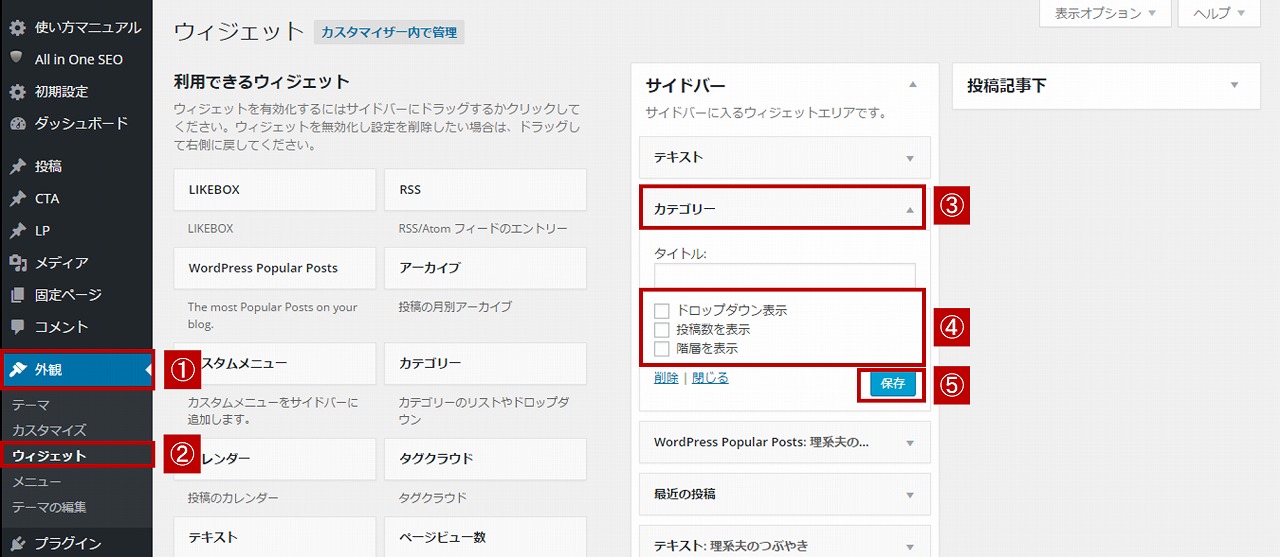1280x557 pixels.
Task: Select the LIKEBOX available widget
Action: tap(274, 190)
